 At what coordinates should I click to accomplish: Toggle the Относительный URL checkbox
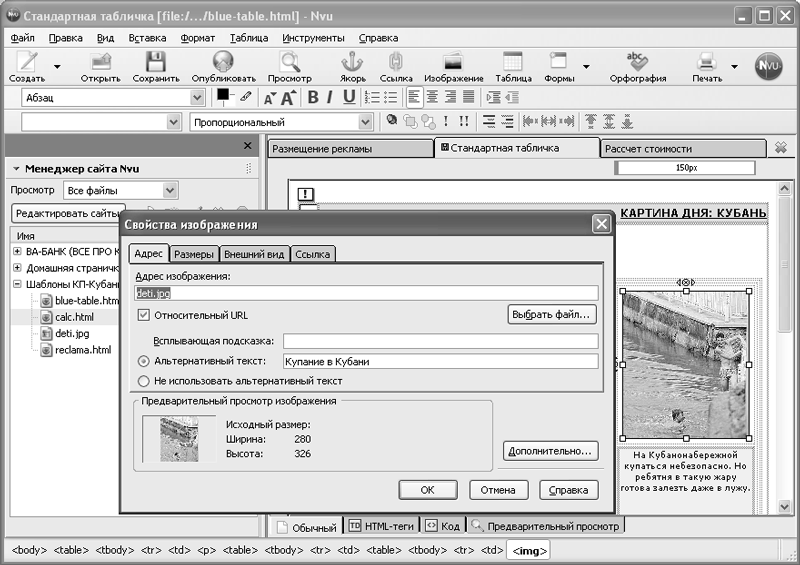click(x=143, y=315)
